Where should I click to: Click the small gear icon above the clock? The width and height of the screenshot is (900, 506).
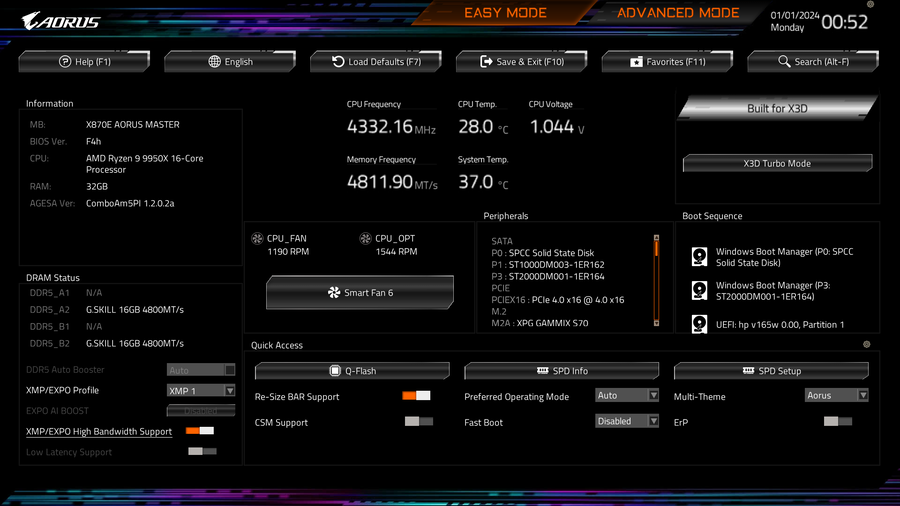[870, 4]
